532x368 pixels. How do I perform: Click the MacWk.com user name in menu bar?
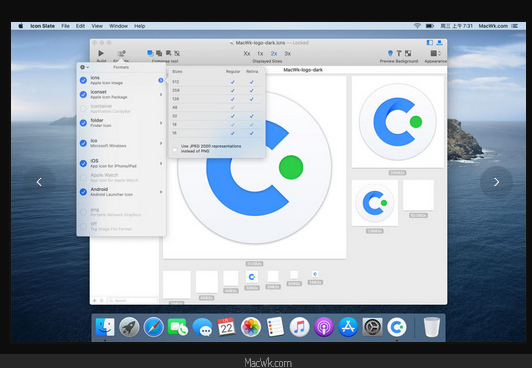[x=493, y=26]
